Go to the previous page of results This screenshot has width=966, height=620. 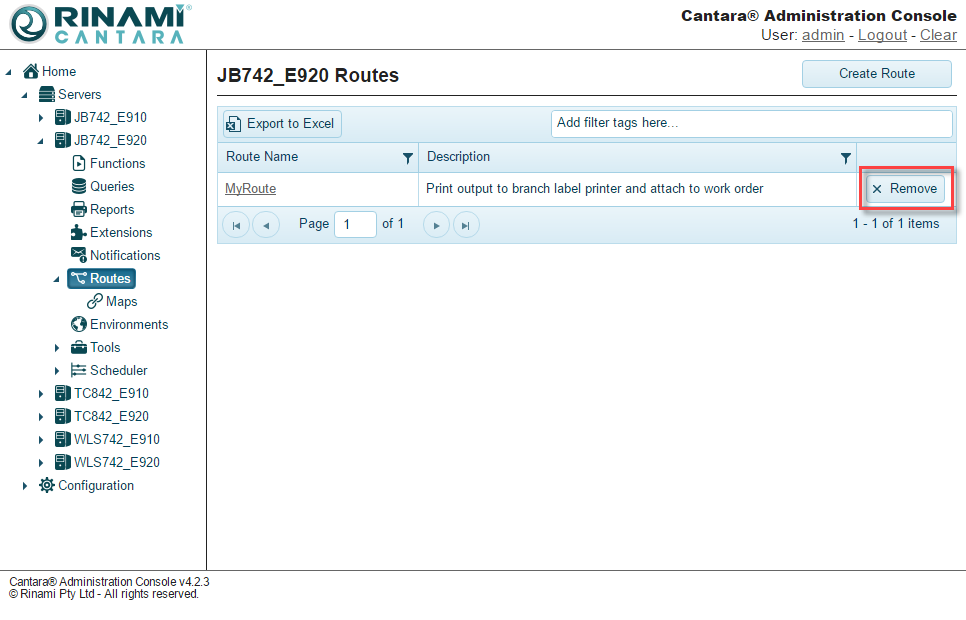(265, 225)
